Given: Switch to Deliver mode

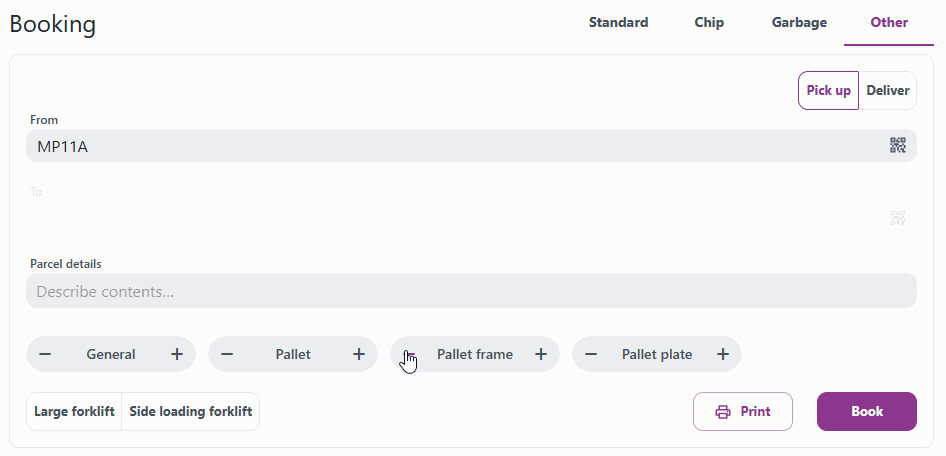Looking at the screenshot, I should point(887,90).
